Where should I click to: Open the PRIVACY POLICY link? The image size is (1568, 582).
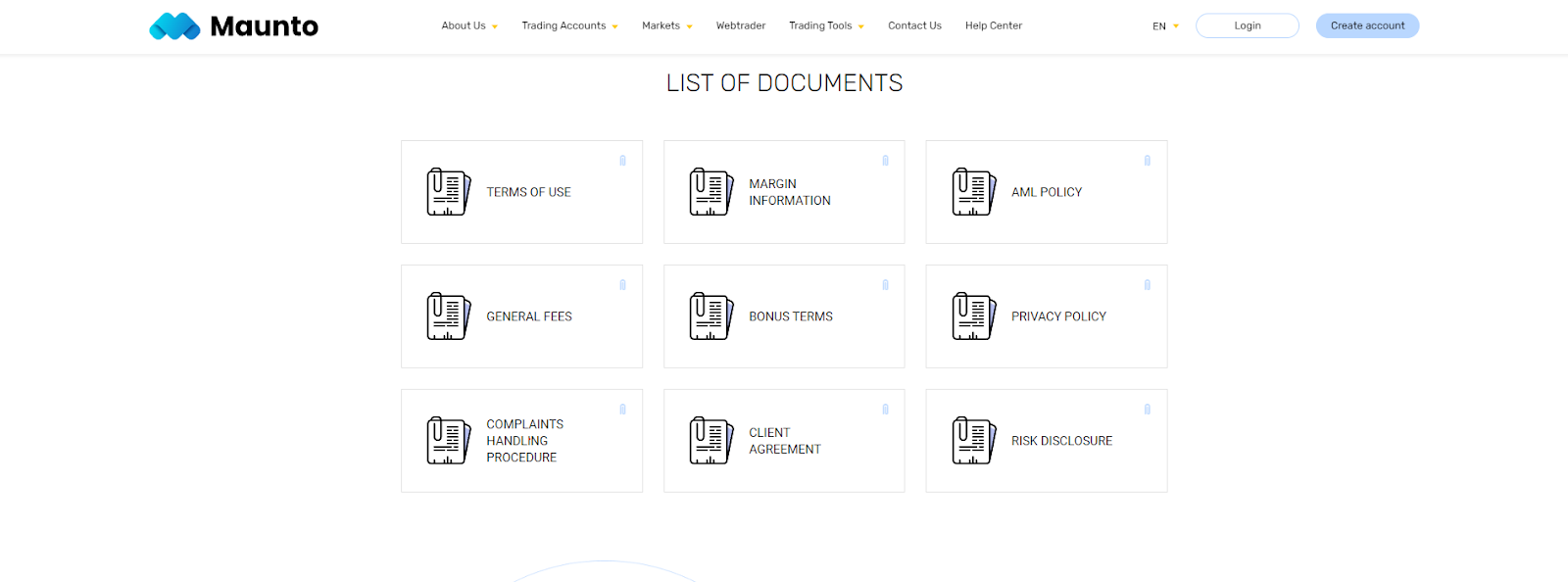click(x=1058, y=316)
